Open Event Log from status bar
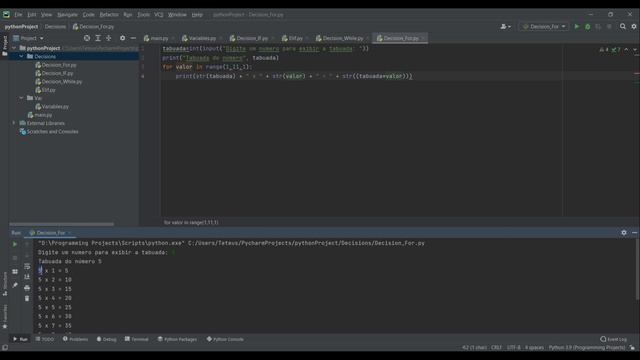640x360 pixels. click(613, 339)
